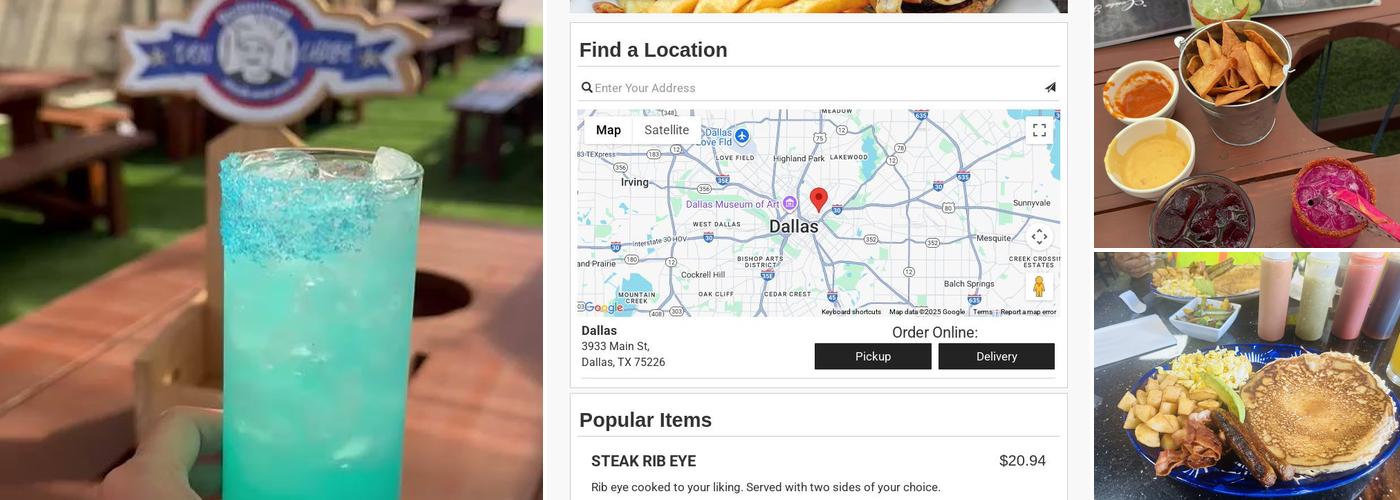Open the map Terms link

[983, 312]
